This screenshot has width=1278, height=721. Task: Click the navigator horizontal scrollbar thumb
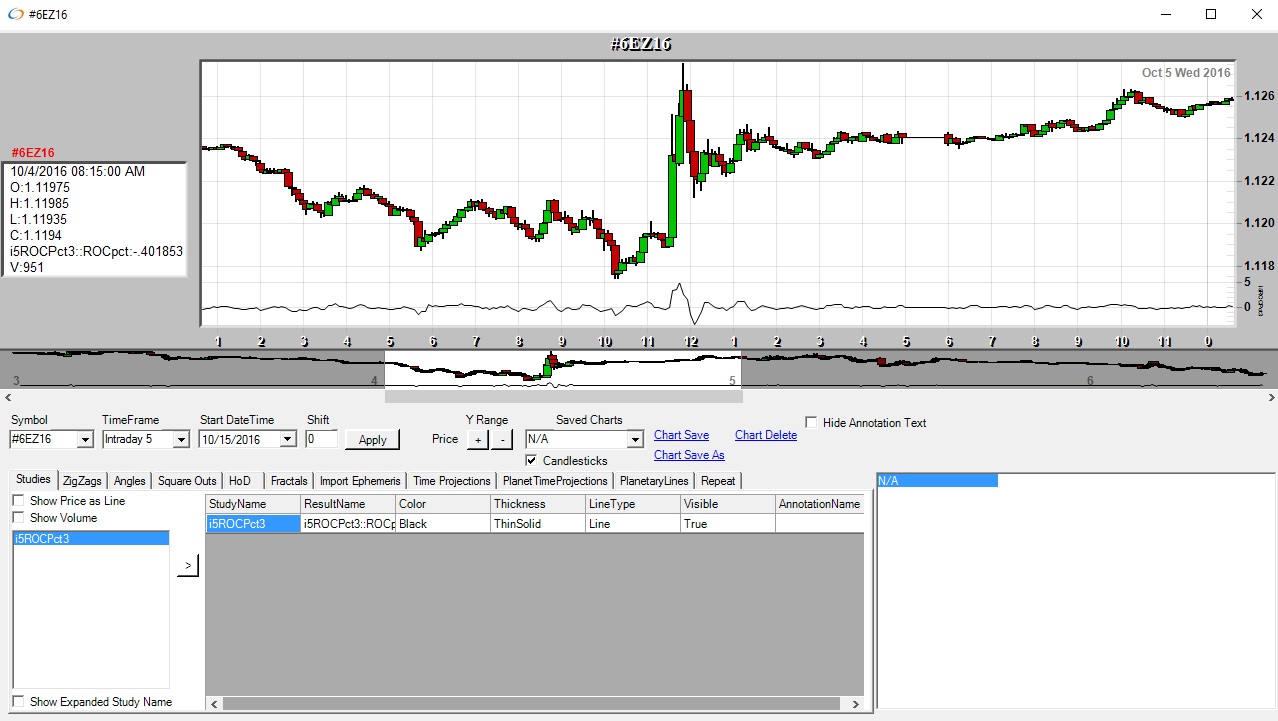pyautogui.click(x=563, y=397)
